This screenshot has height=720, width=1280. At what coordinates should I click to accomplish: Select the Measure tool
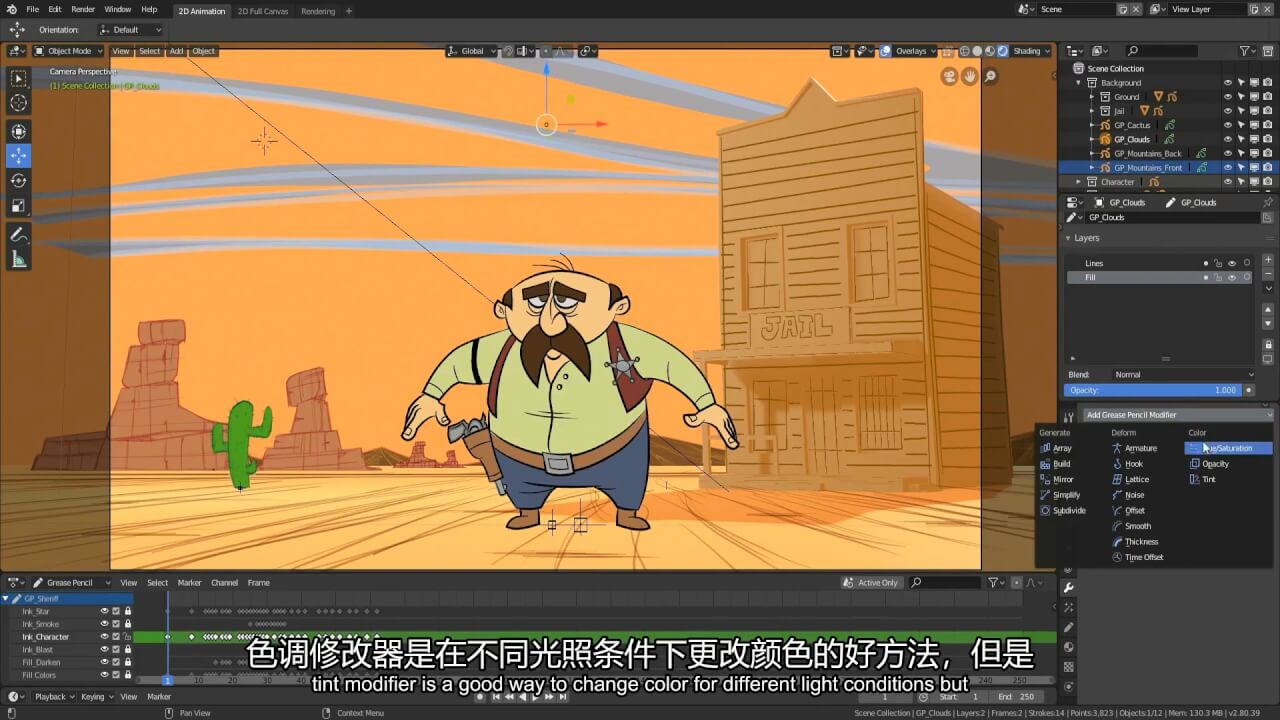pyautogui.click(x=19, y=260)
